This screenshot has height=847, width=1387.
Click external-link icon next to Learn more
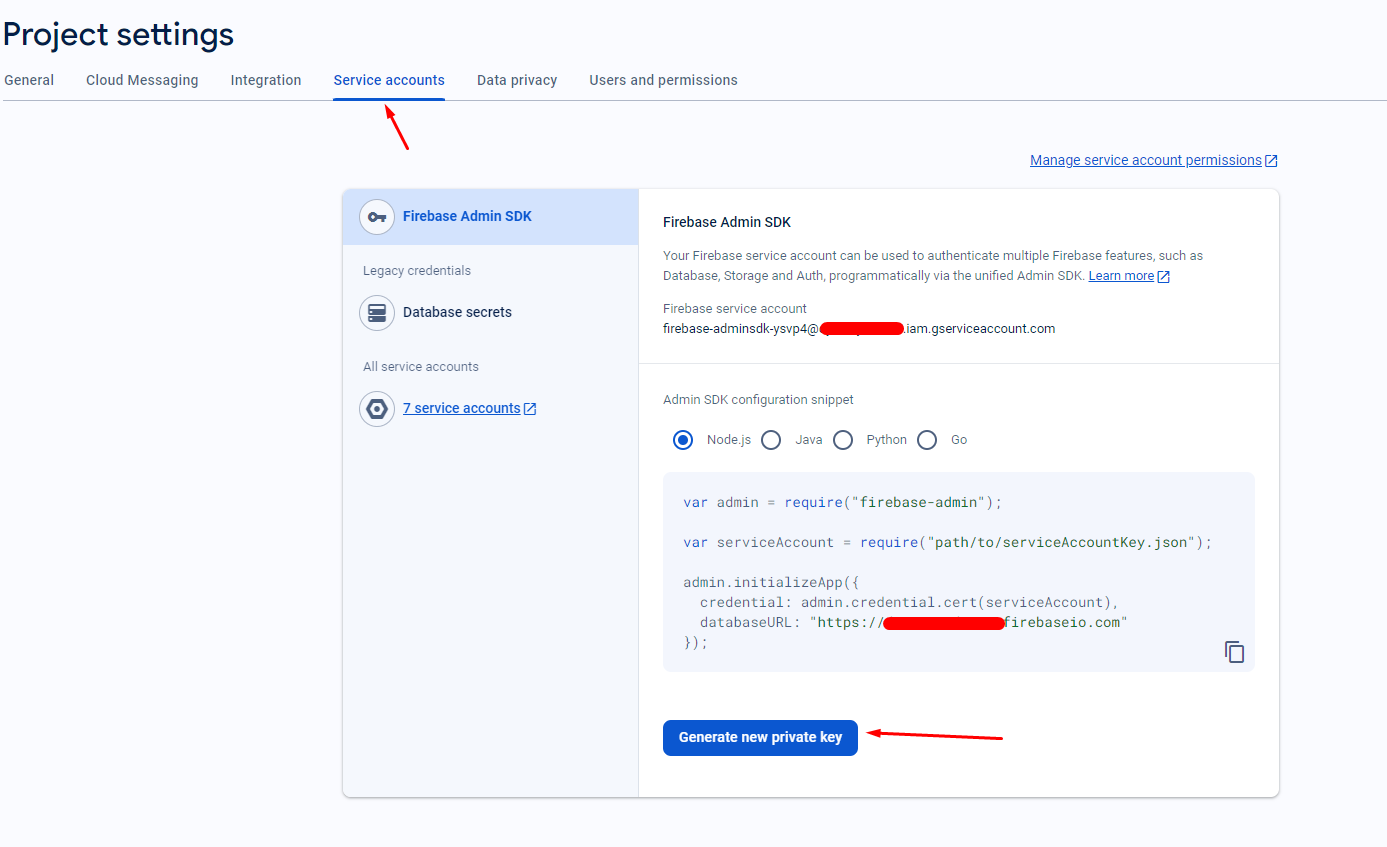[x=1164, y=276]
